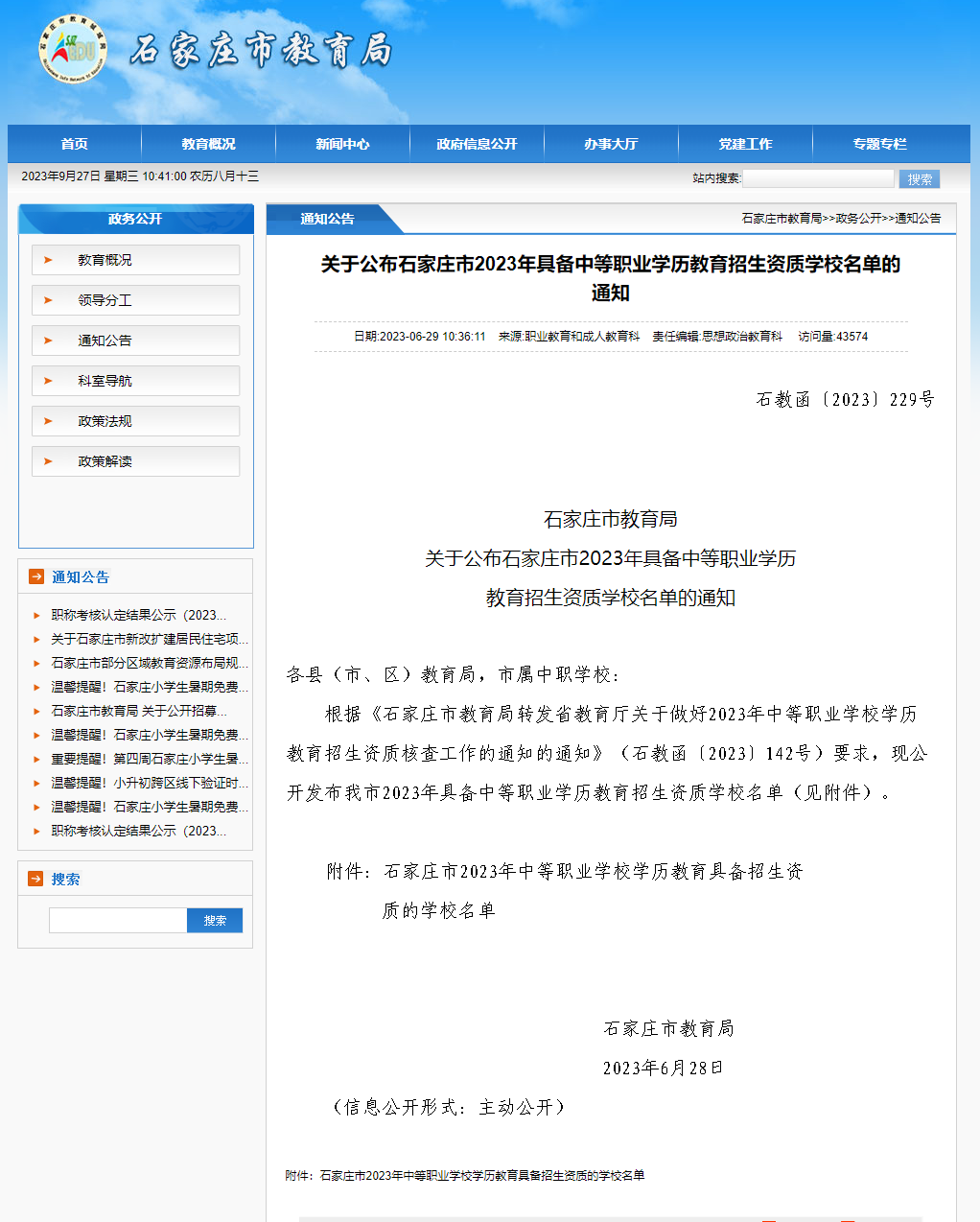Screen dimensions: 980x1222
Task: Focus the sidebar search input box
Action: (x=118, y=920)
